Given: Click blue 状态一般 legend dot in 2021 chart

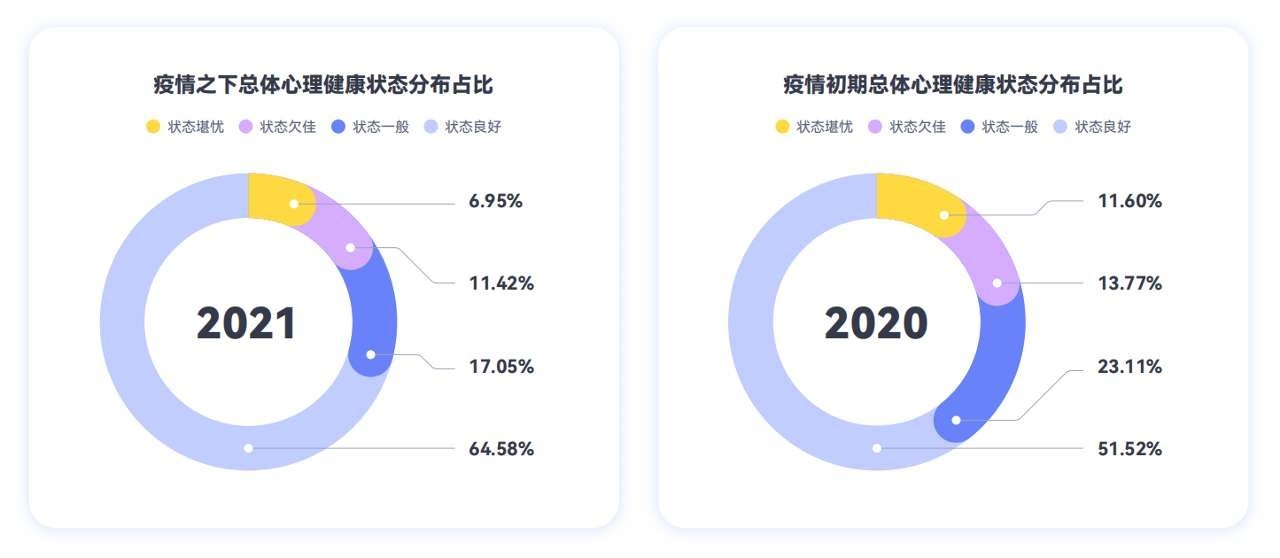Looking at the screenshot, I should pyautogui.click(x=337, y=127).
